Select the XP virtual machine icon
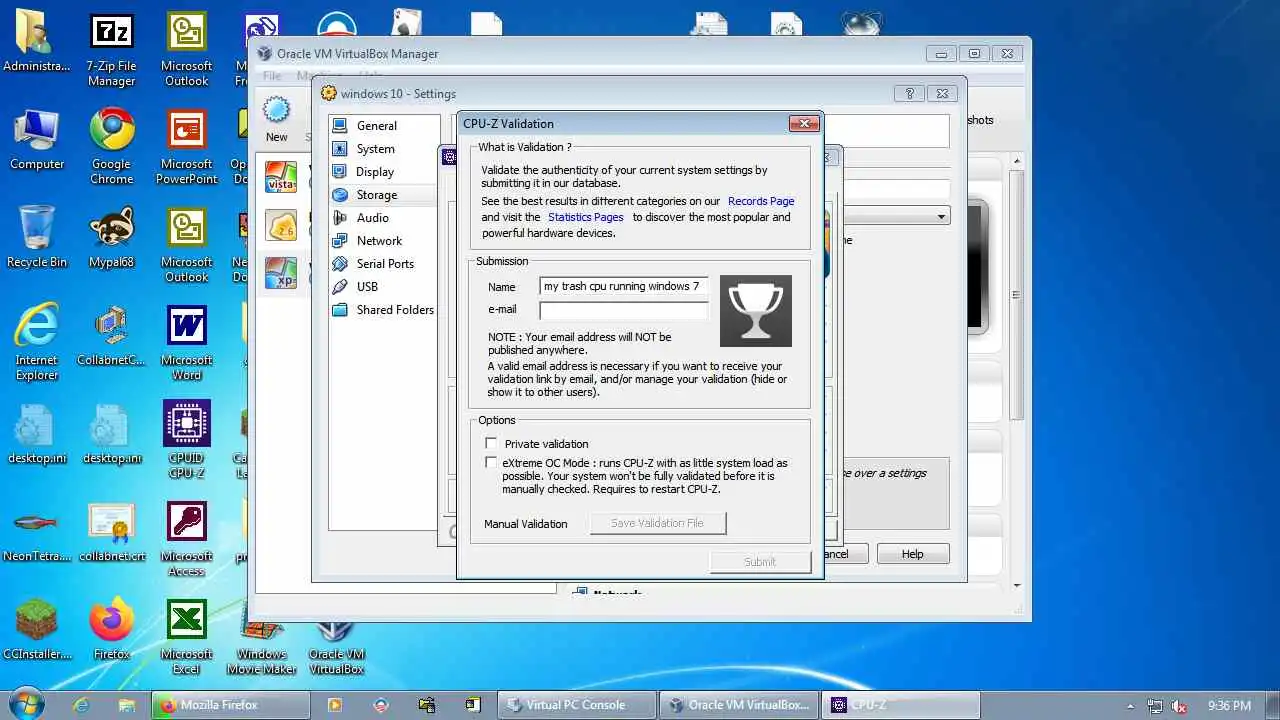Screen dimensions: 1280x720 click(280, 273)
